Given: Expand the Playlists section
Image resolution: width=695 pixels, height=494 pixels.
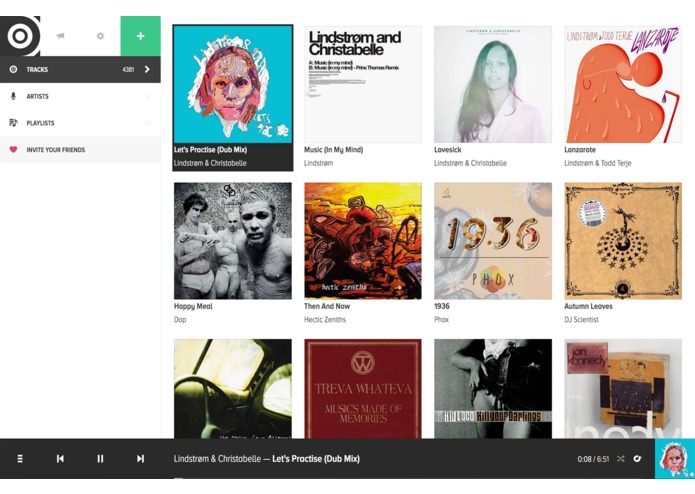Looking at the screenshot, I should [x=147, y=123].
